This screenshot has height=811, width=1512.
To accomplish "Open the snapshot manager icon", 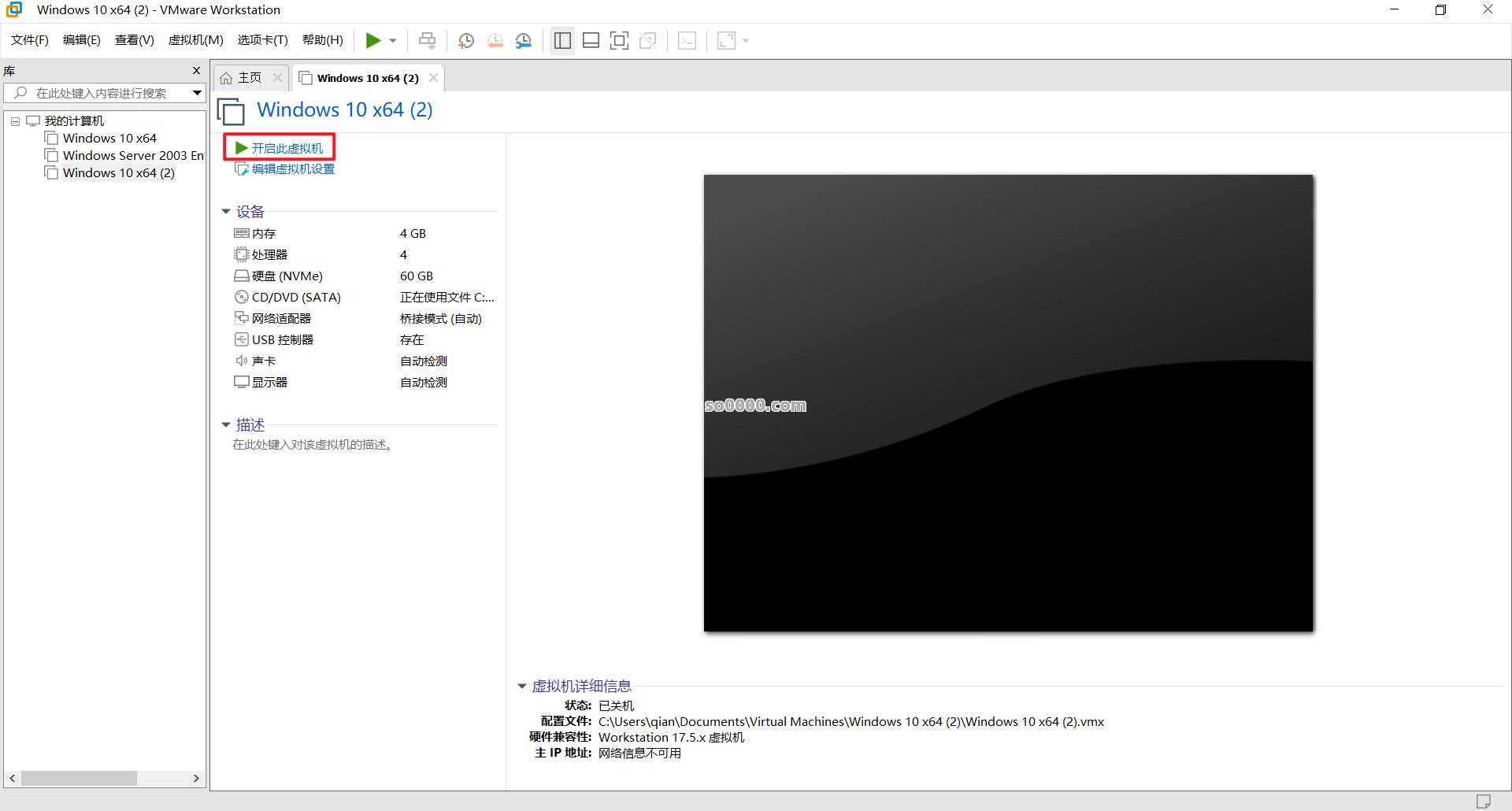I will [524, 40].
